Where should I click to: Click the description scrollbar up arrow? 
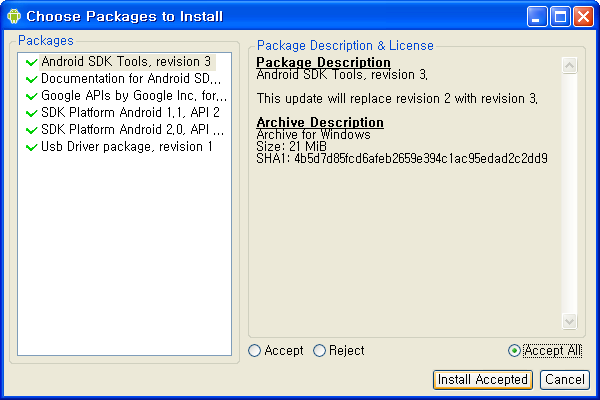tap(569, 65)
